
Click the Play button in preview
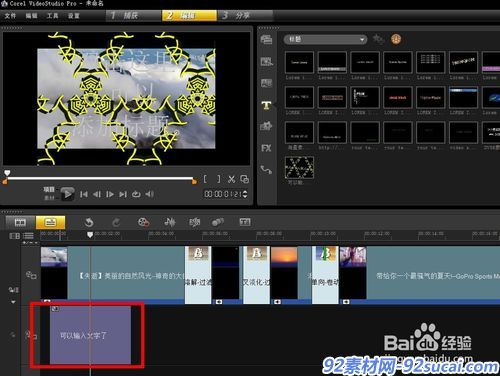(67, 194)
